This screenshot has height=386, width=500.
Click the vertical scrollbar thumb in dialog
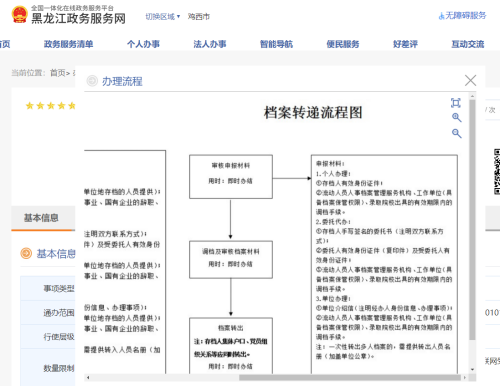pos(472,220)
